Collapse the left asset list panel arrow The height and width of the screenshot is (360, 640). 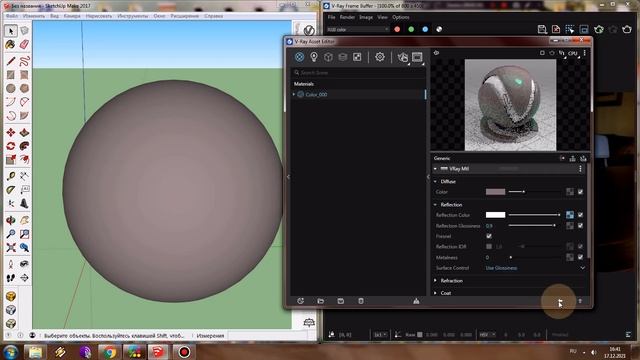click(x=288, y=177)
